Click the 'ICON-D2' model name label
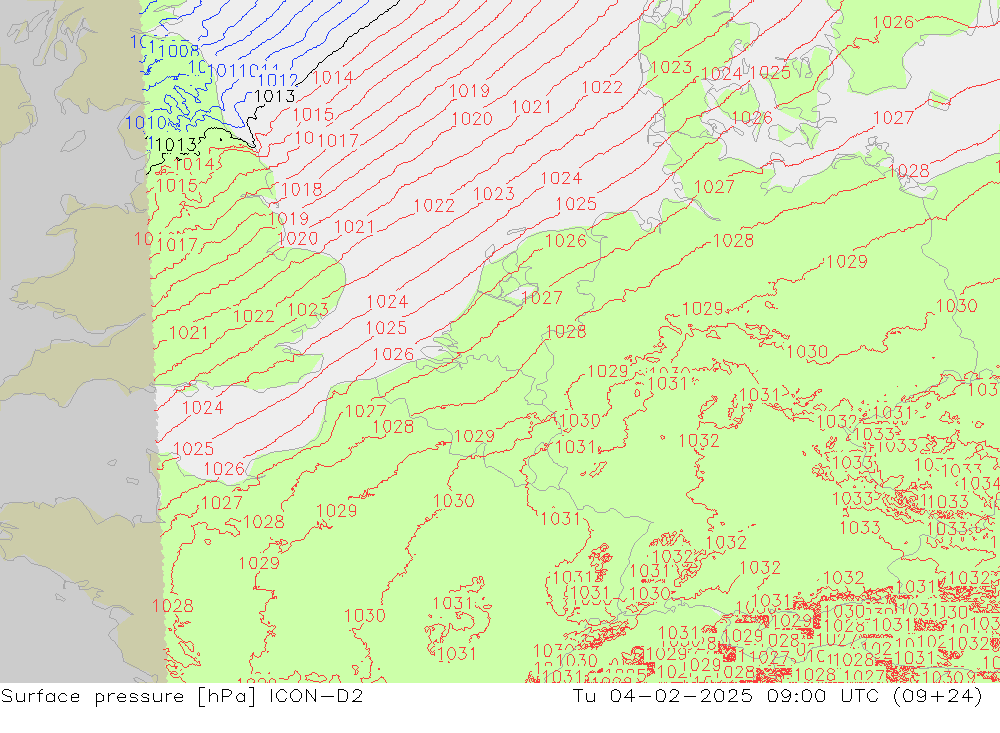Image resolution: width=1000 pixels, height=733 pixels. pos(316,695)
